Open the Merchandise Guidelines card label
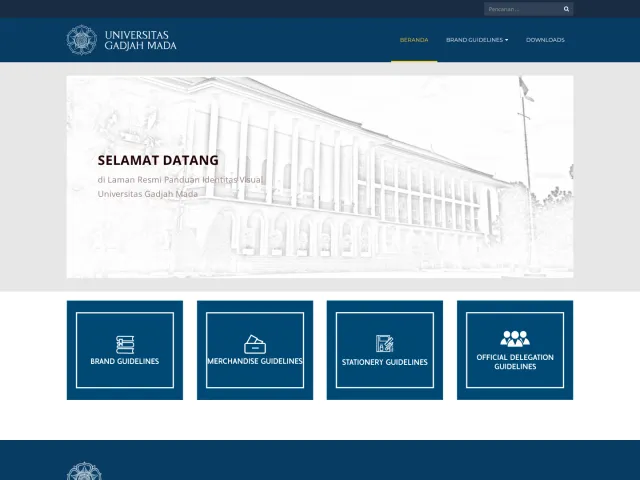640x480 pixels. [255, 361]
